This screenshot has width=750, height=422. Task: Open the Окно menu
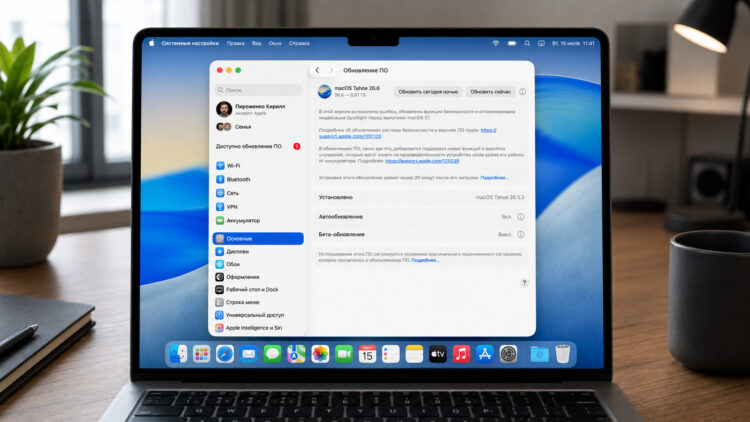pyautogui.click(x=275, y=43)
